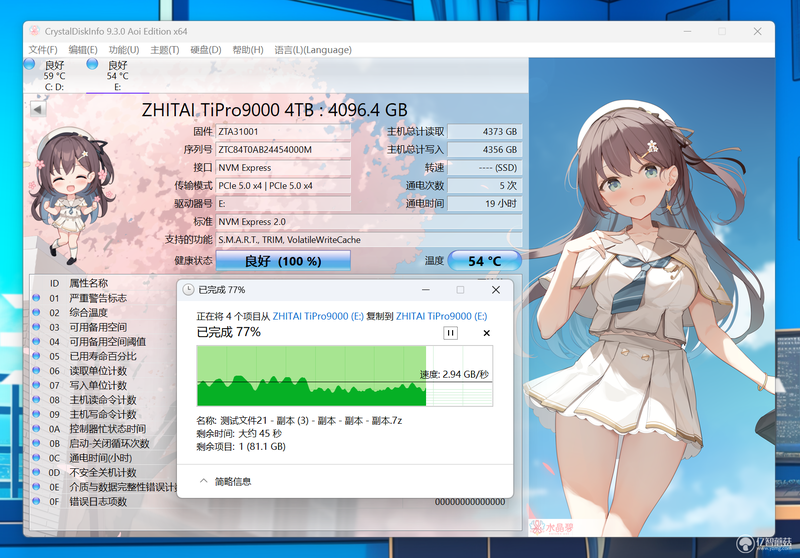Minimize the copy progress dialog

click(x=426, y=290)
